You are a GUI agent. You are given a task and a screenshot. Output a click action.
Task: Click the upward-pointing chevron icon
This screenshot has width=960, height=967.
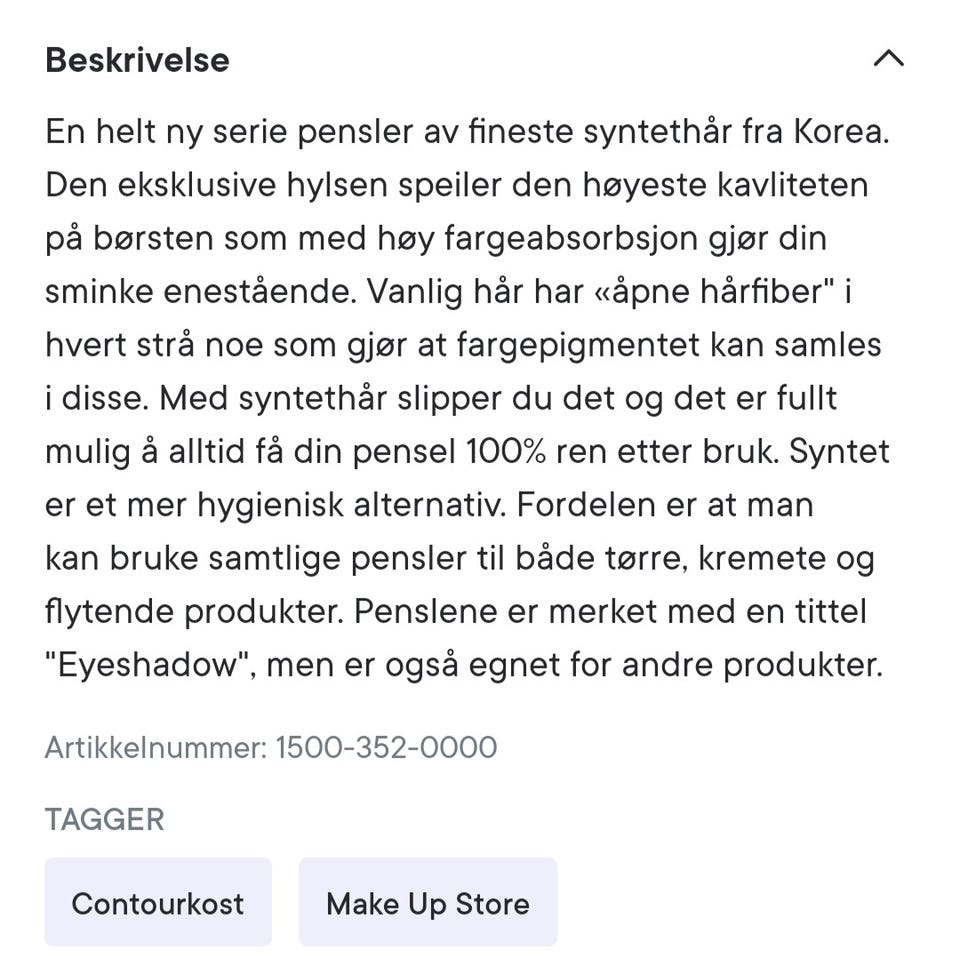click(888, 59)
